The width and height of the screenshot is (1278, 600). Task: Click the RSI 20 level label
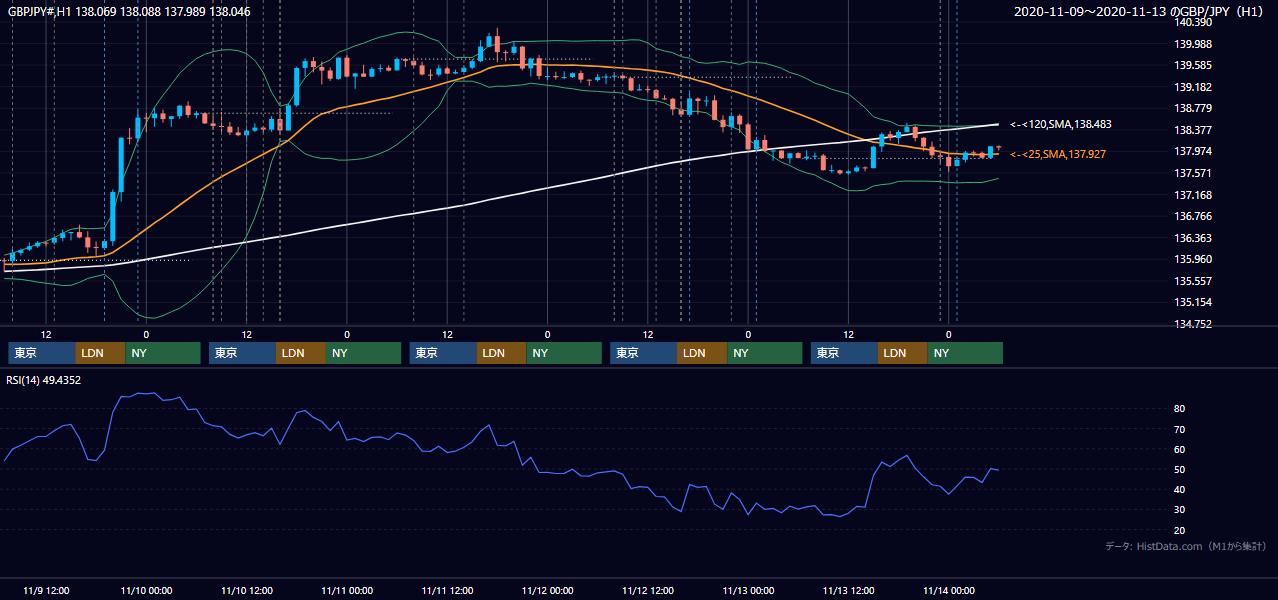coord(1180,530)
